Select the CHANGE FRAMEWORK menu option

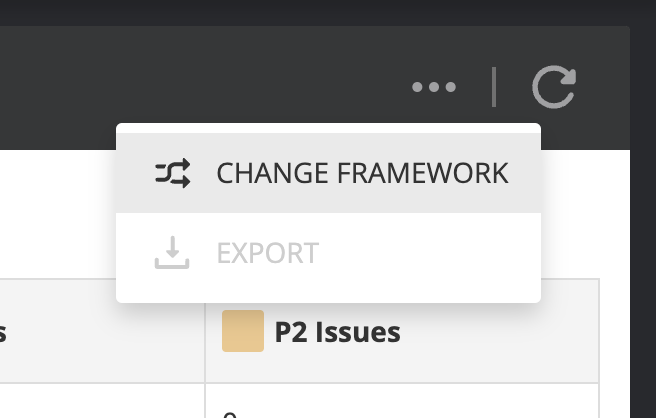tap(362, 173)
